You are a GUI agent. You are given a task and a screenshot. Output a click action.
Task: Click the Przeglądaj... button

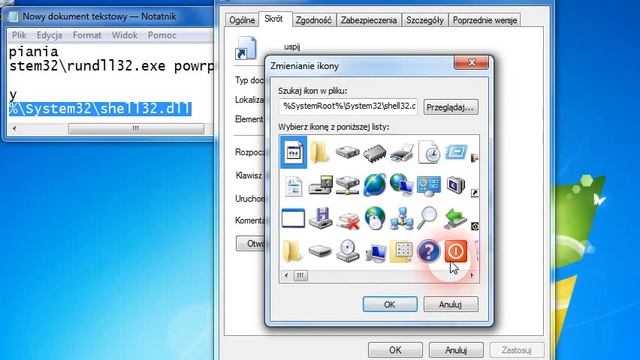[451, 107]
